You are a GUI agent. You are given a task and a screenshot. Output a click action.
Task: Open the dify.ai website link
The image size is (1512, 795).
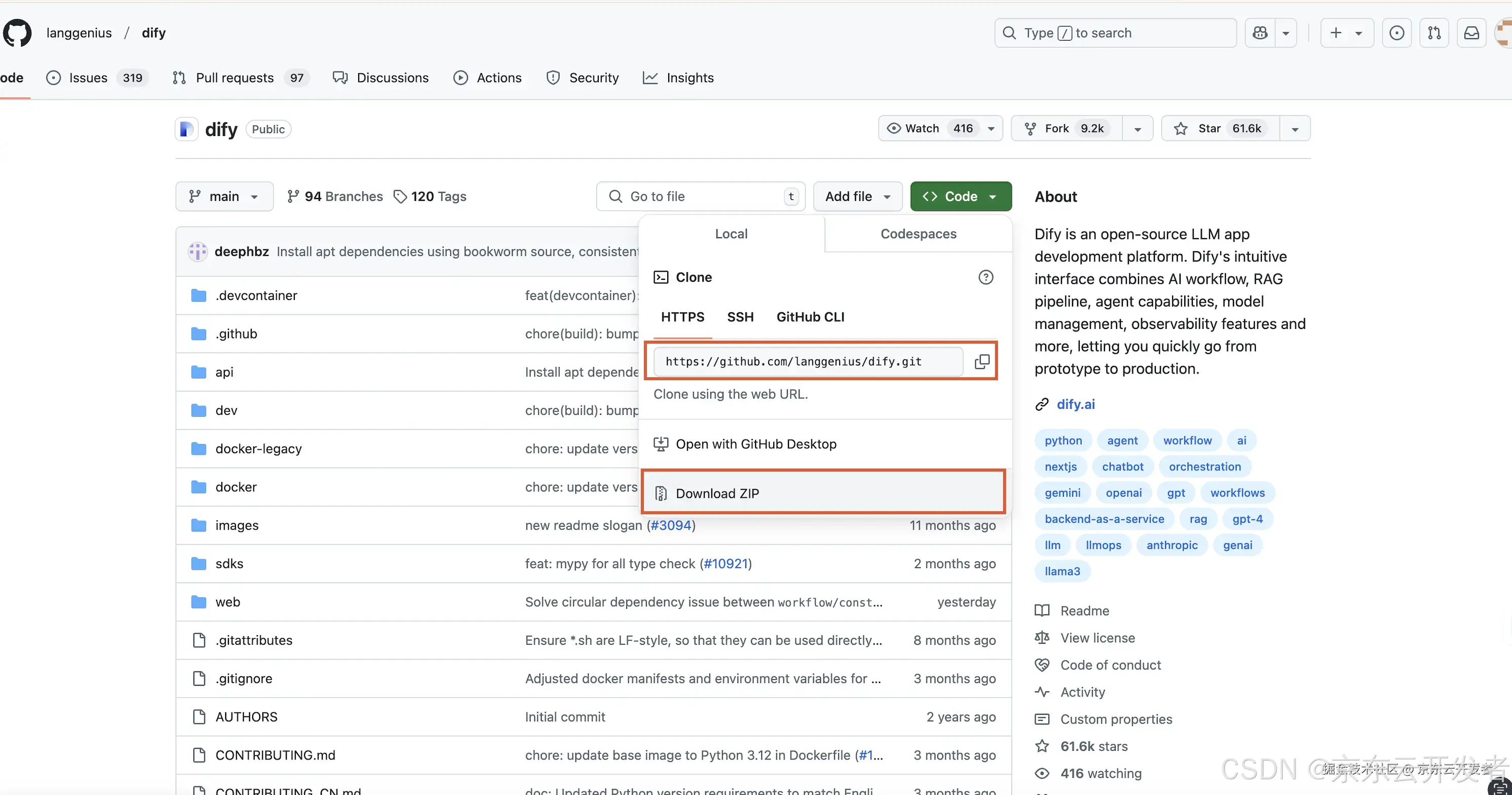pos(1075,404)
